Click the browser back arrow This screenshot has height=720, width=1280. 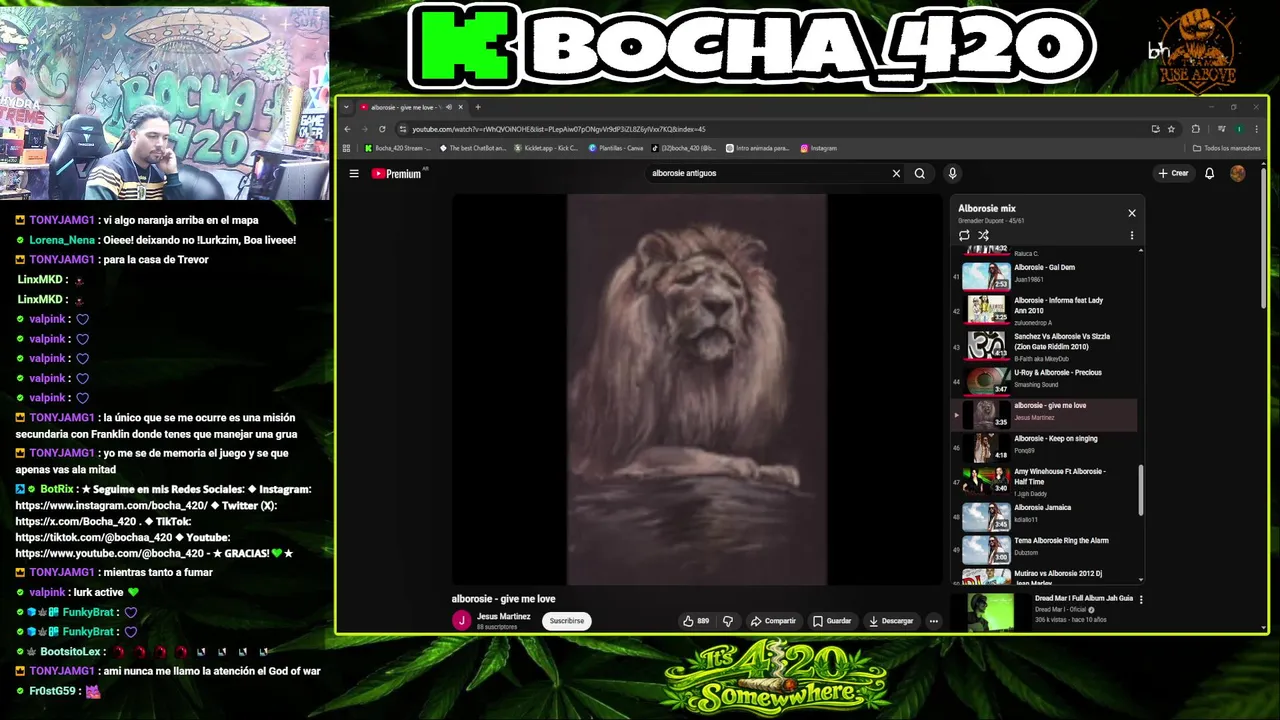[347, 129]
